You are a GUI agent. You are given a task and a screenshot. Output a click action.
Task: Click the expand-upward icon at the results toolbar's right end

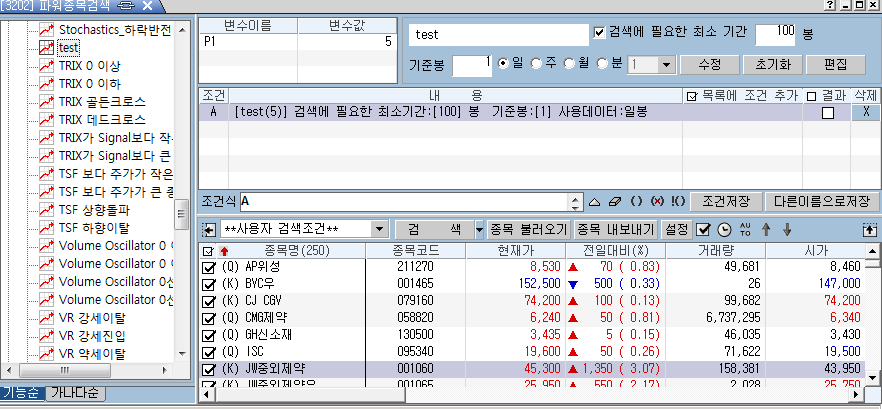(x=870, y=230)
